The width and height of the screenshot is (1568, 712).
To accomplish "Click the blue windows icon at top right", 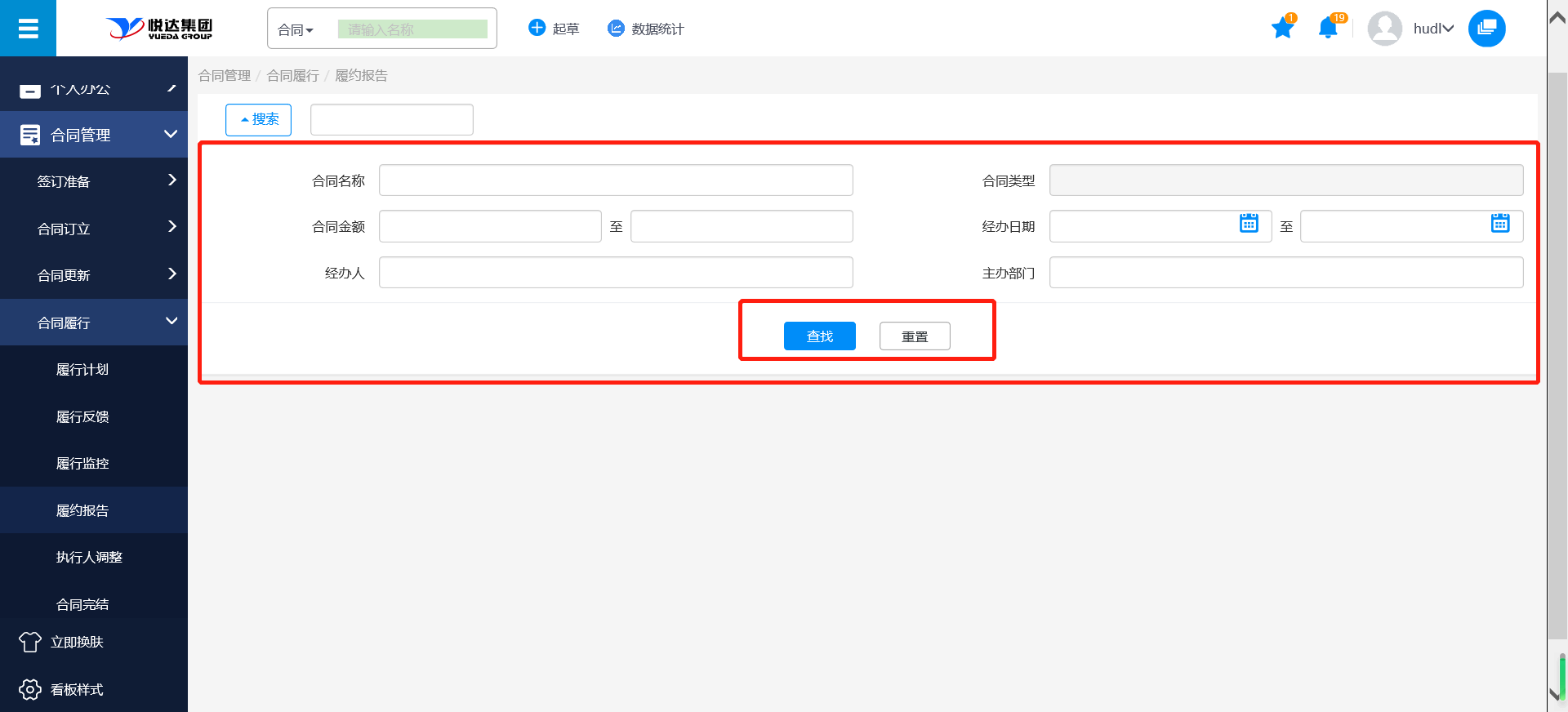I will point(1486,29).
